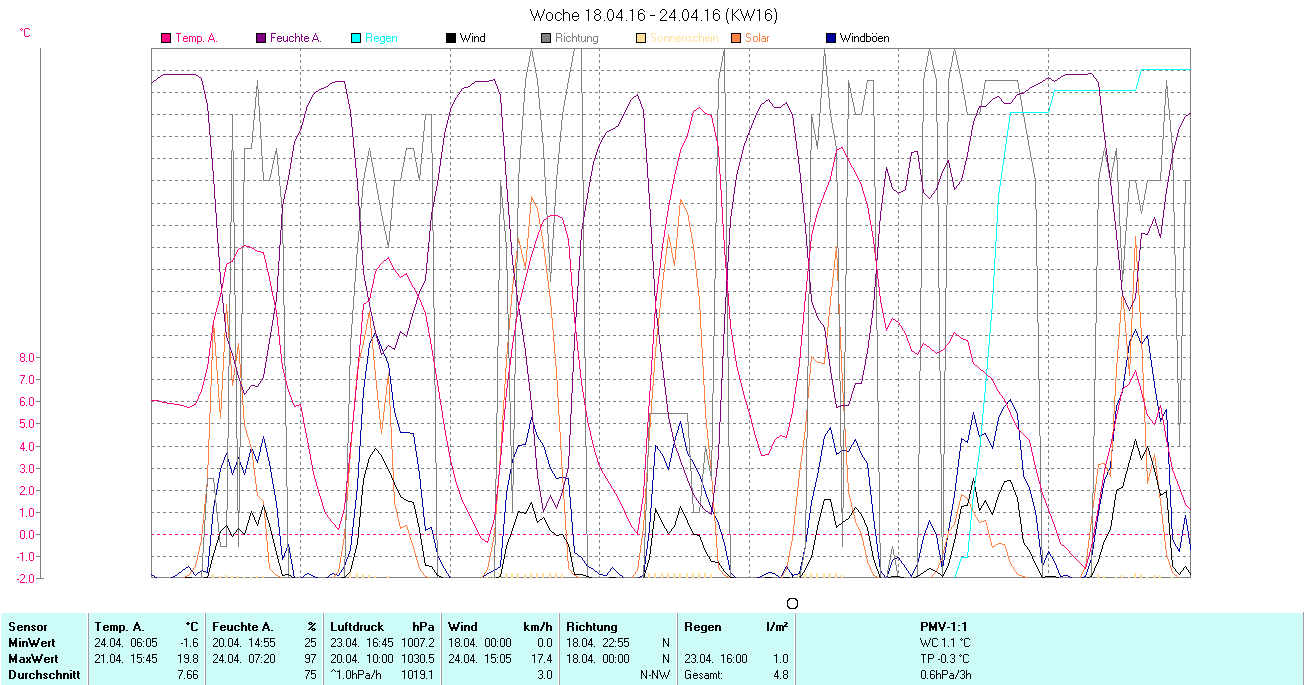
Task: Click the maximum humidity value '97'
Action: point(310,659)
